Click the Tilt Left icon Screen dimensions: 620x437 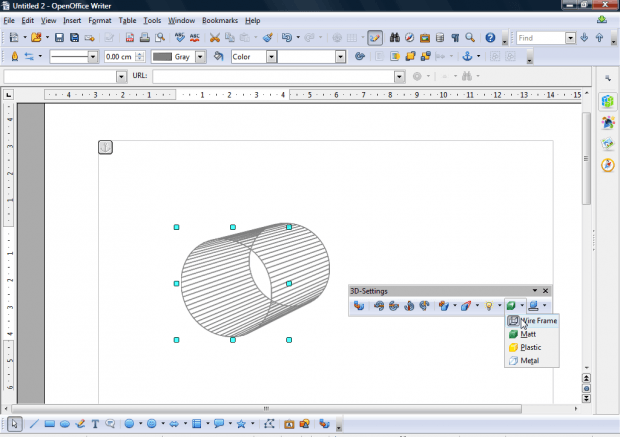pyautogui.click(x=410, y=305)
